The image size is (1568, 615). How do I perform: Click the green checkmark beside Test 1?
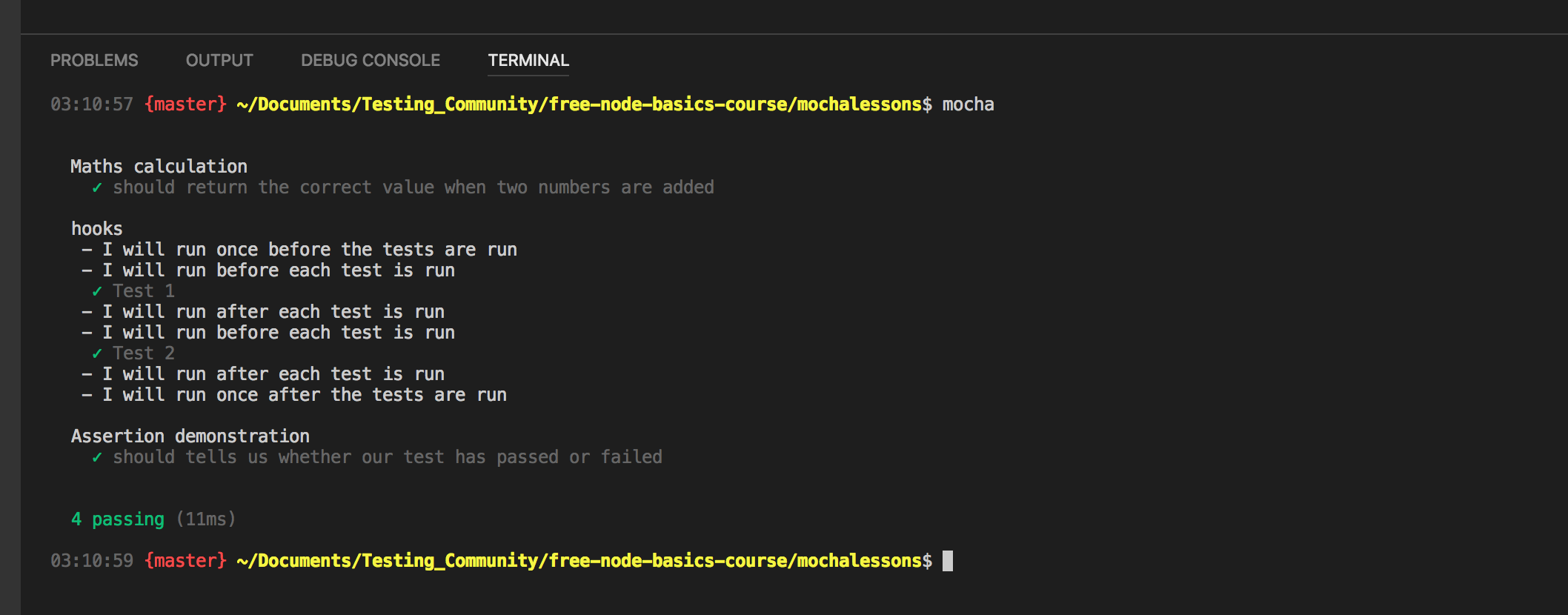[x=97, y=291]
